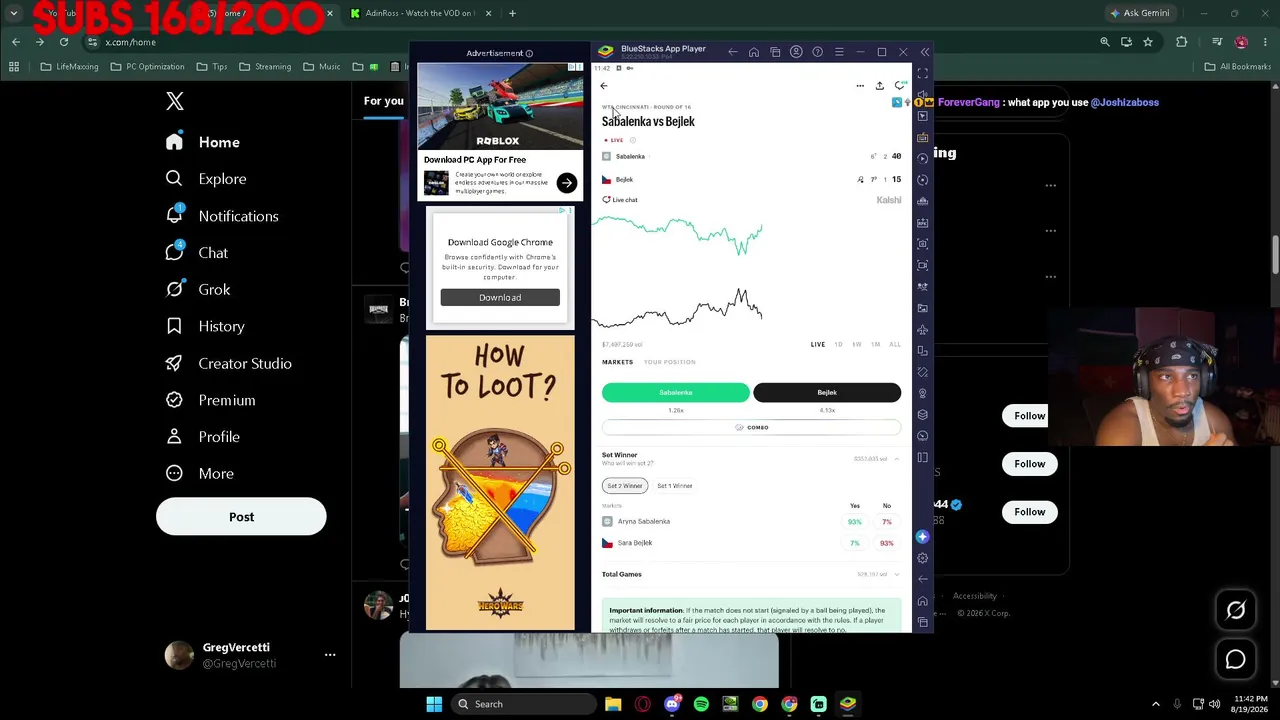Open the PC Optimization bookmarks folder
This screenshot has height=720, width=1280.
coord(147,67)
